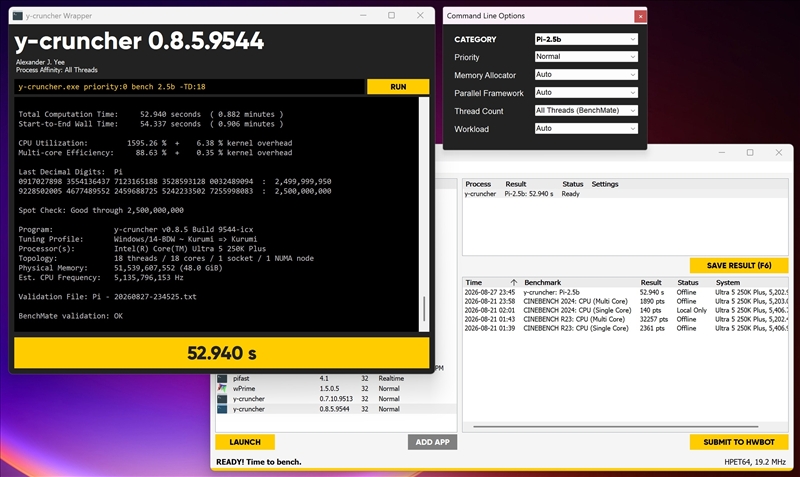
Task: Click the y-cruncher 0.8.5.9544 row icon
Action: pyautogui.click(x=222, y=409)
